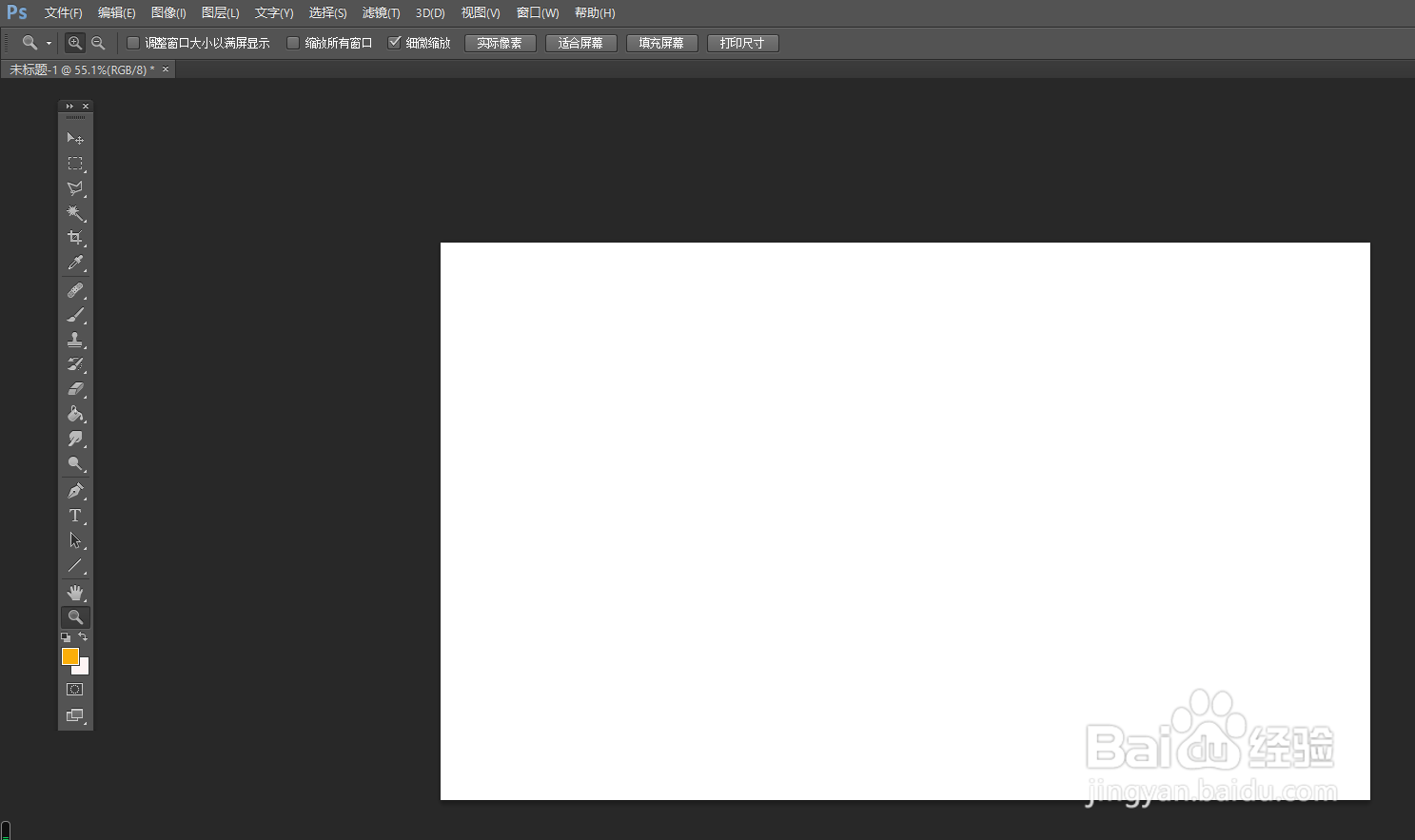Open 编辑(E) menu
The height and width of the screenshot is (840, 1415).
point(117,13)
